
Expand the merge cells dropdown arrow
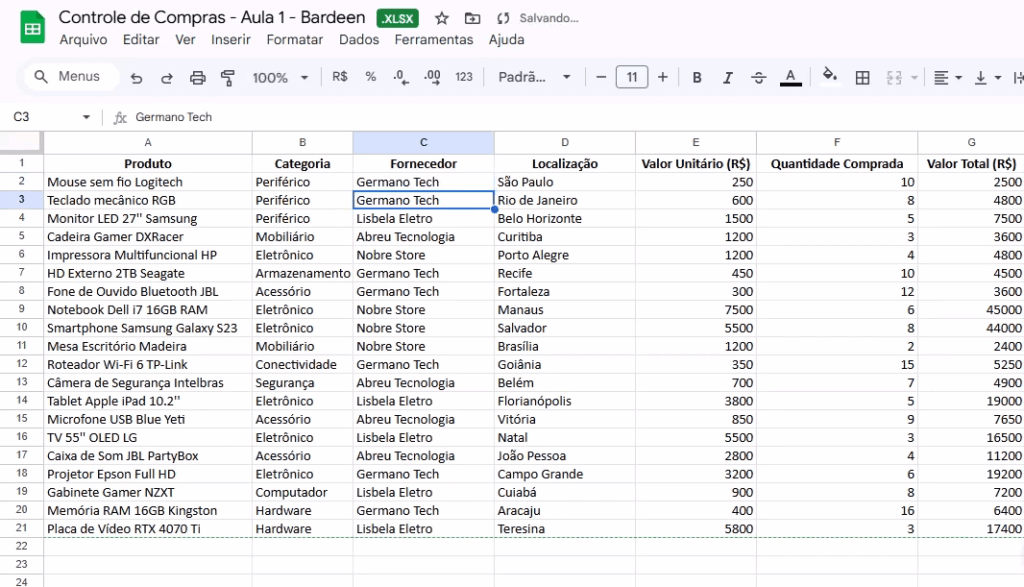point(914,78)
